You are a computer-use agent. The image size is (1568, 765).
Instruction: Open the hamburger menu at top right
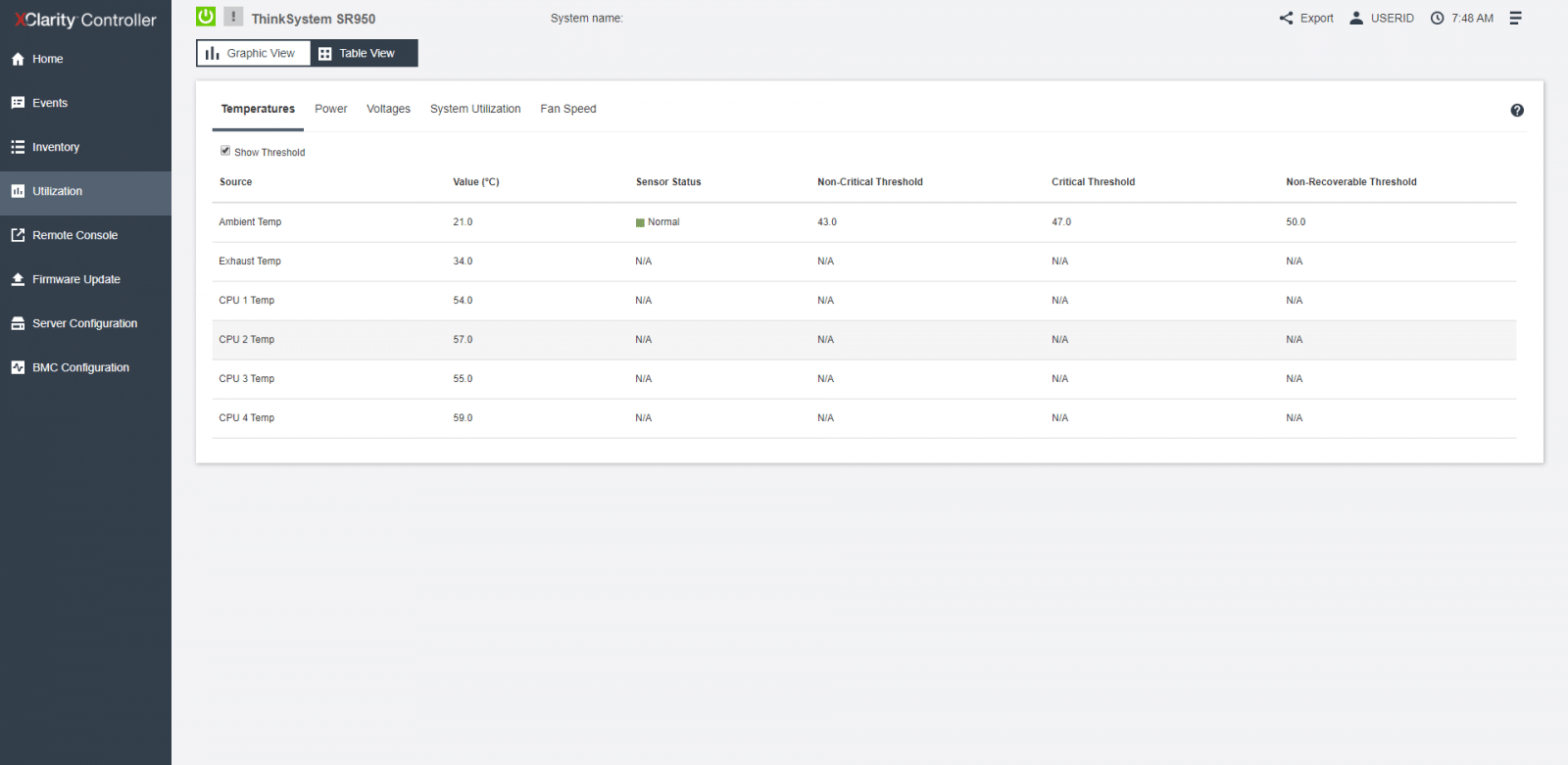tap(1515, 18)
